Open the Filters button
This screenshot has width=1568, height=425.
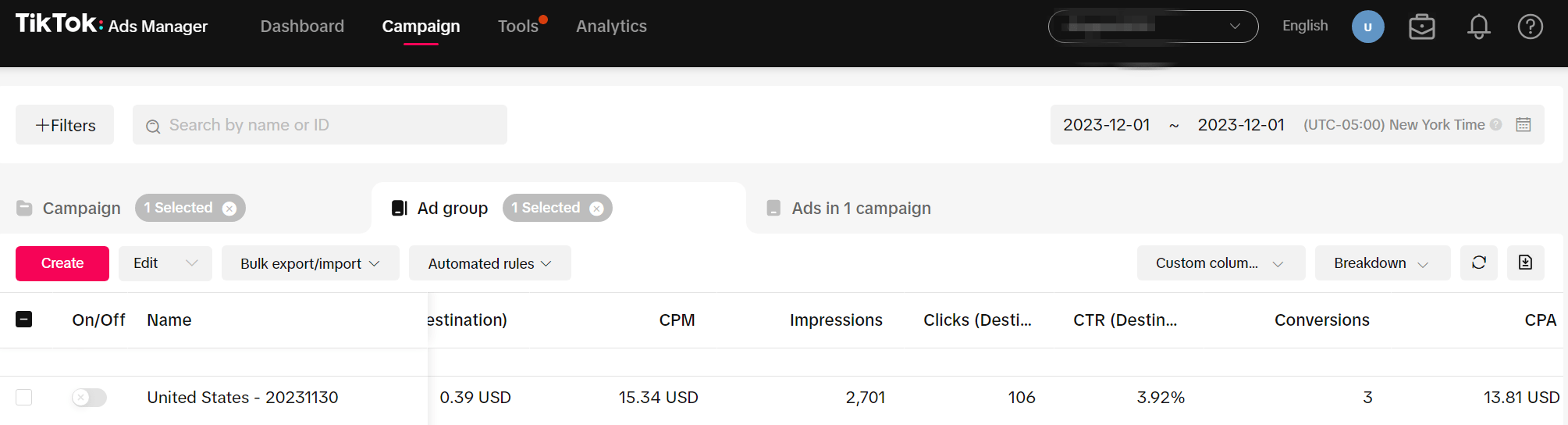pos(65,125)
